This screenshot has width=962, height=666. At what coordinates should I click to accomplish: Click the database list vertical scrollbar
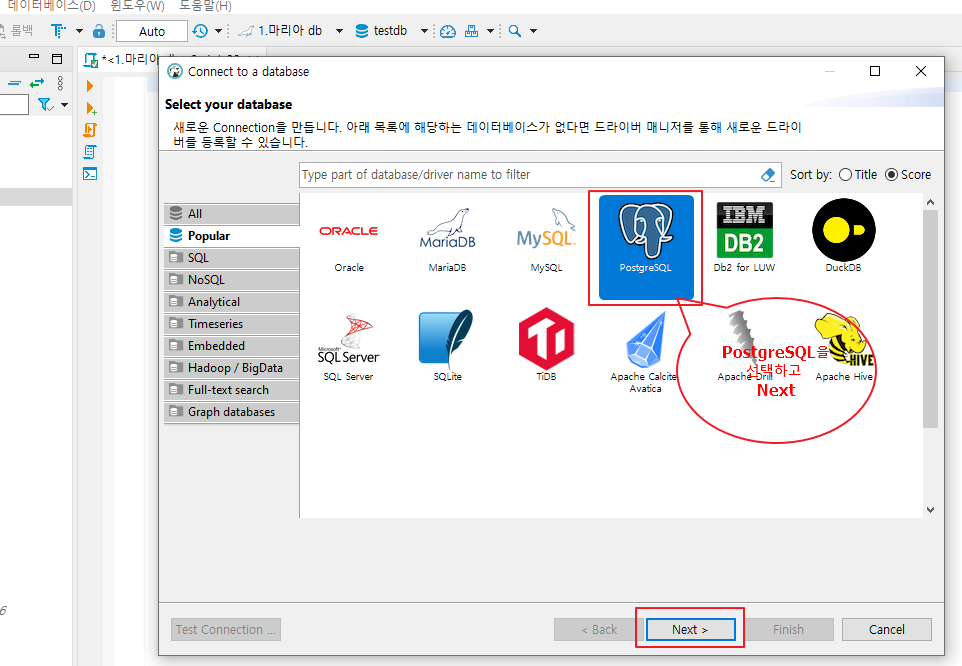[x=930, y=319]
